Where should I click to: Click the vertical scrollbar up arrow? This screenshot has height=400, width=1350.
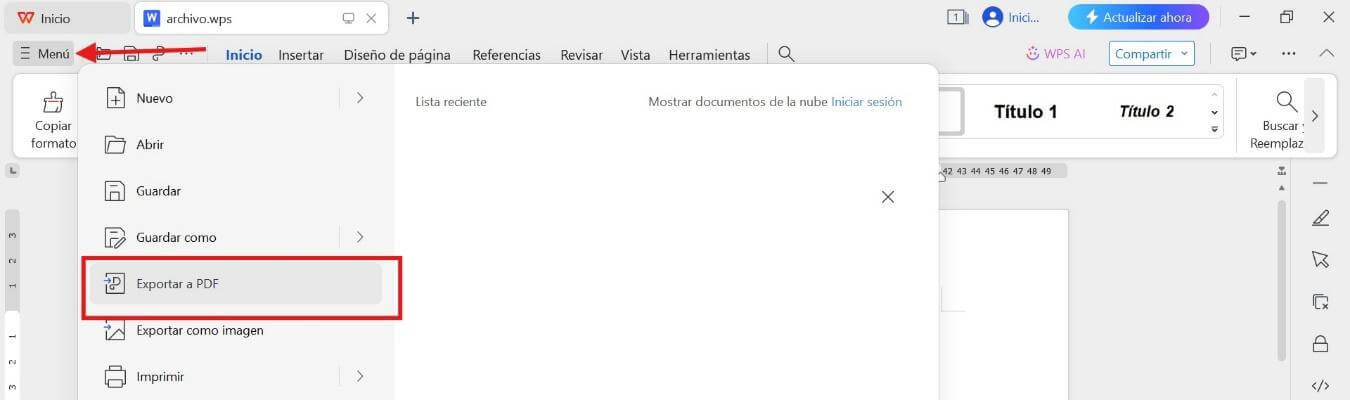1282,187
